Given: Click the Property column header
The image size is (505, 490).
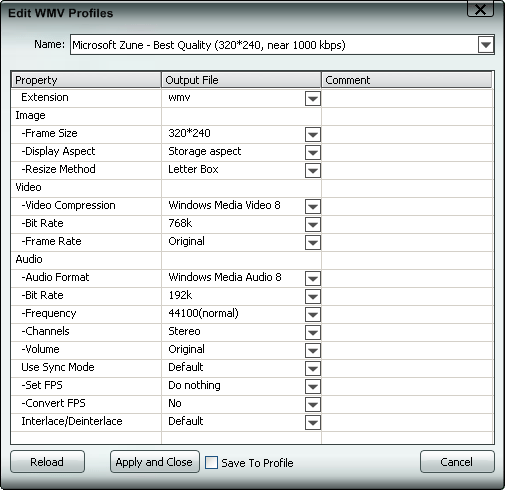Looking at the screenshot, I should [86, 80].
